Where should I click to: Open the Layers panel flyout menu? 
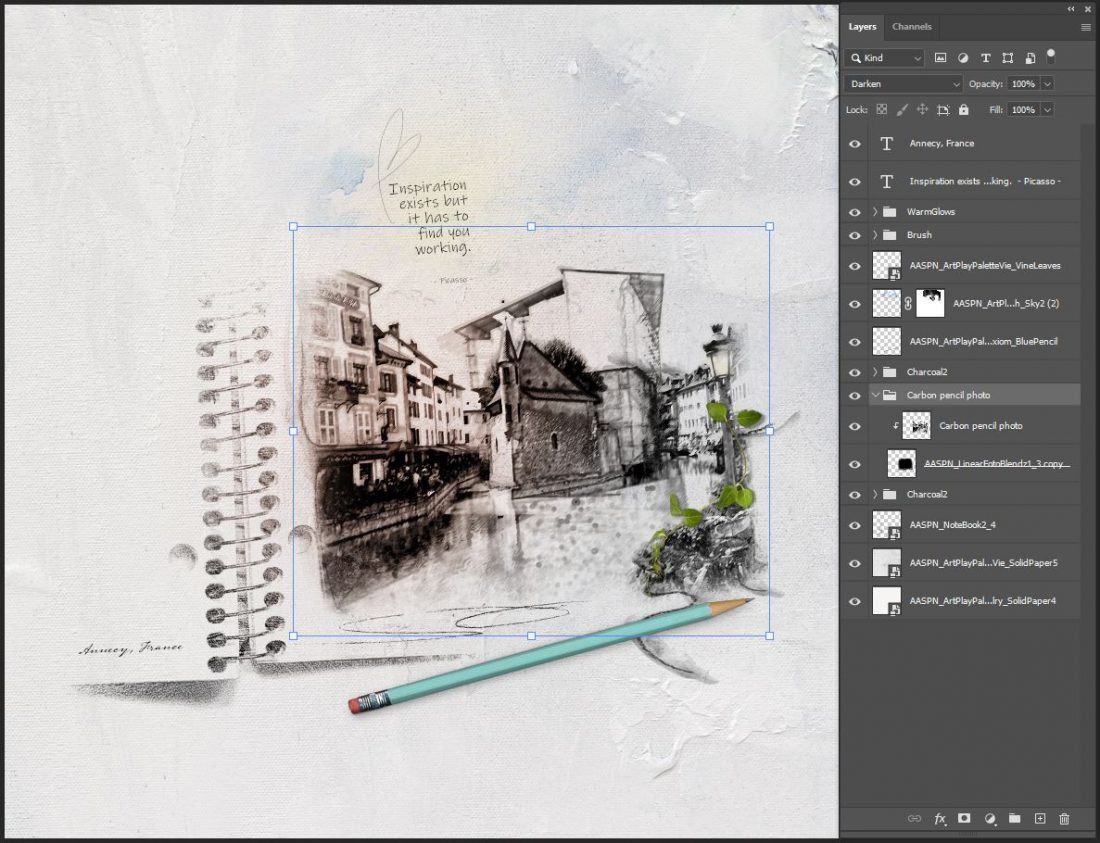pos(1086,27)
